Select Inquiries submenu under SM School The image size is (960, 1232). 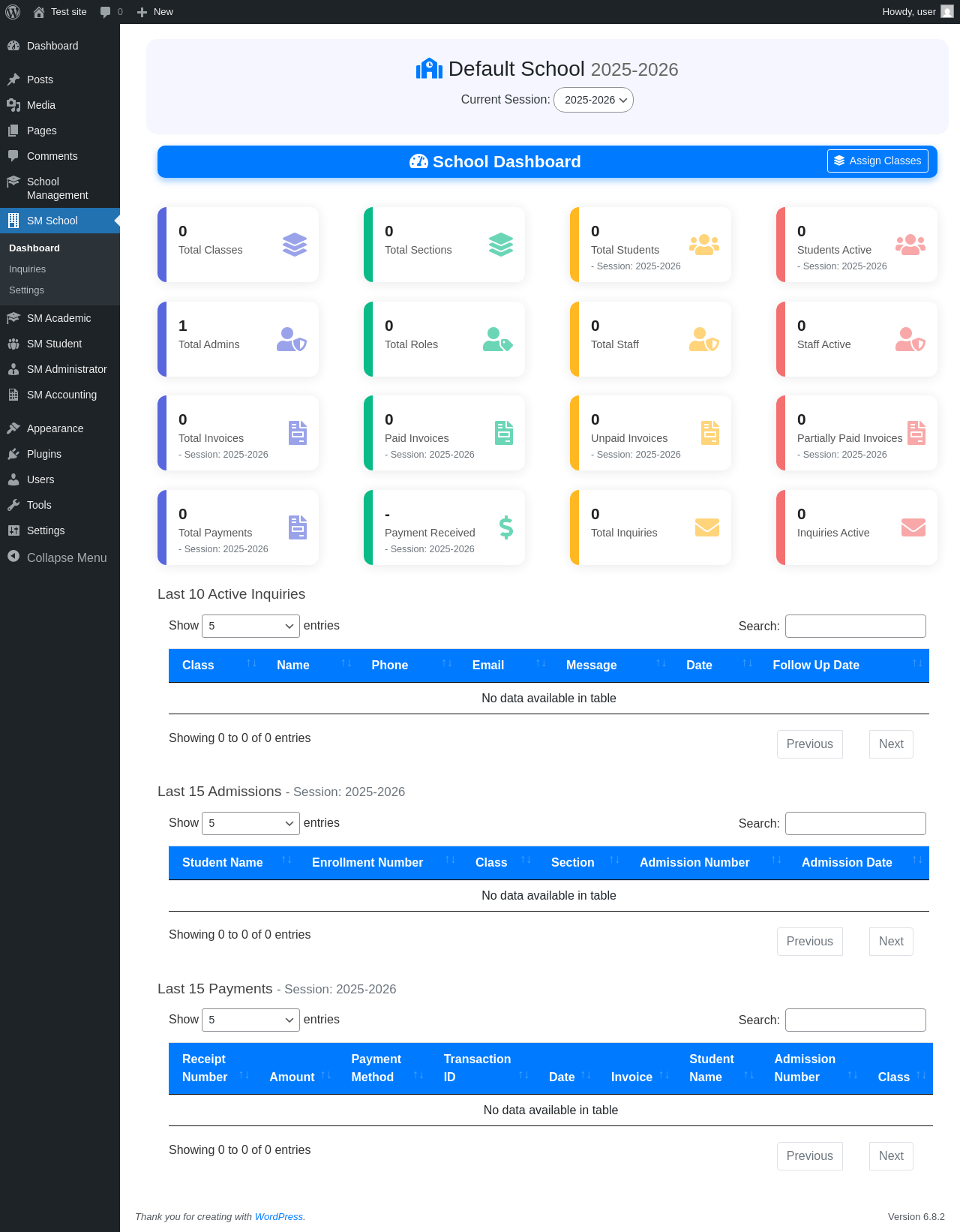(x=27, y=269)
